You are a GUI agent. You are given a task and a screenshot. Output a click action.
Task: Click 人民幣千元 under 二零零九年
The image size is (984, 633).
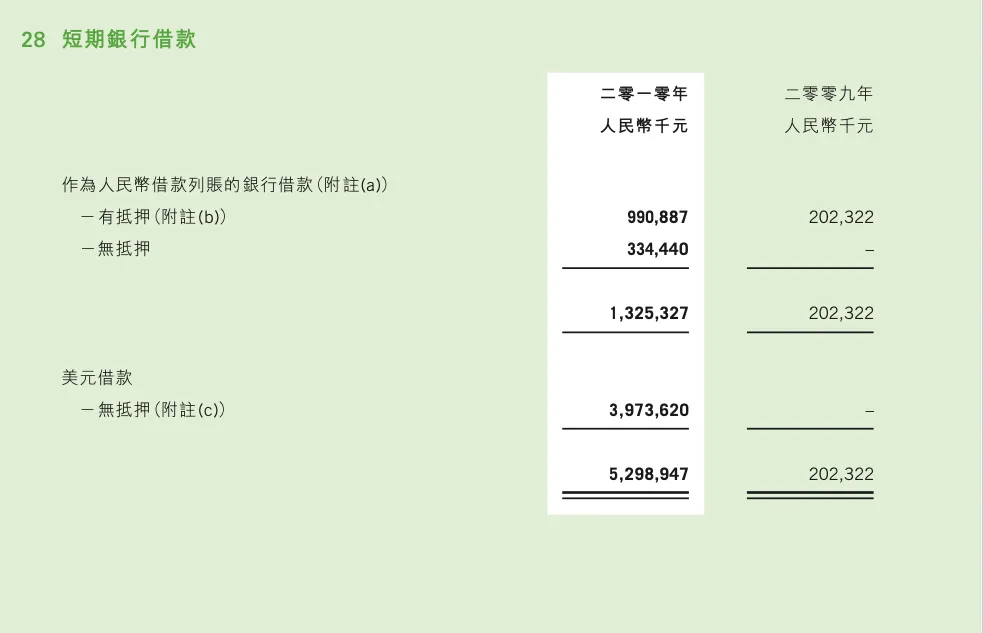point(829,127)
